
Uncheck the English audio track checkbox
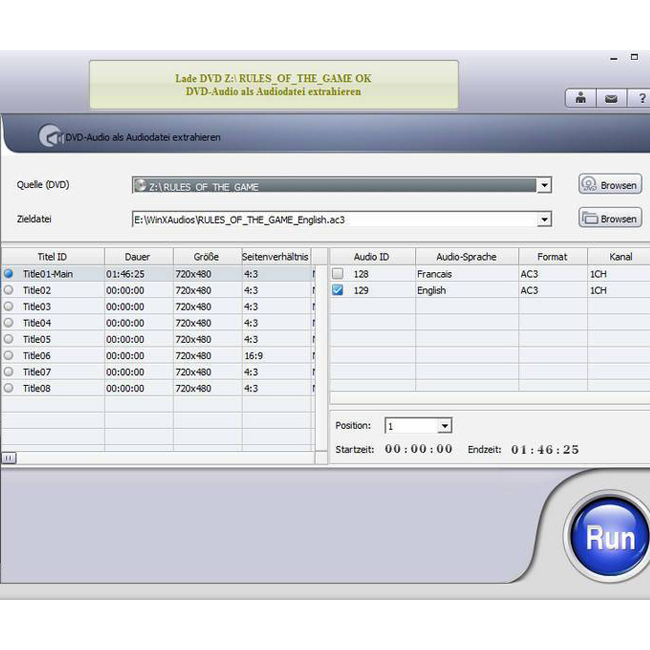pos(338,290)
